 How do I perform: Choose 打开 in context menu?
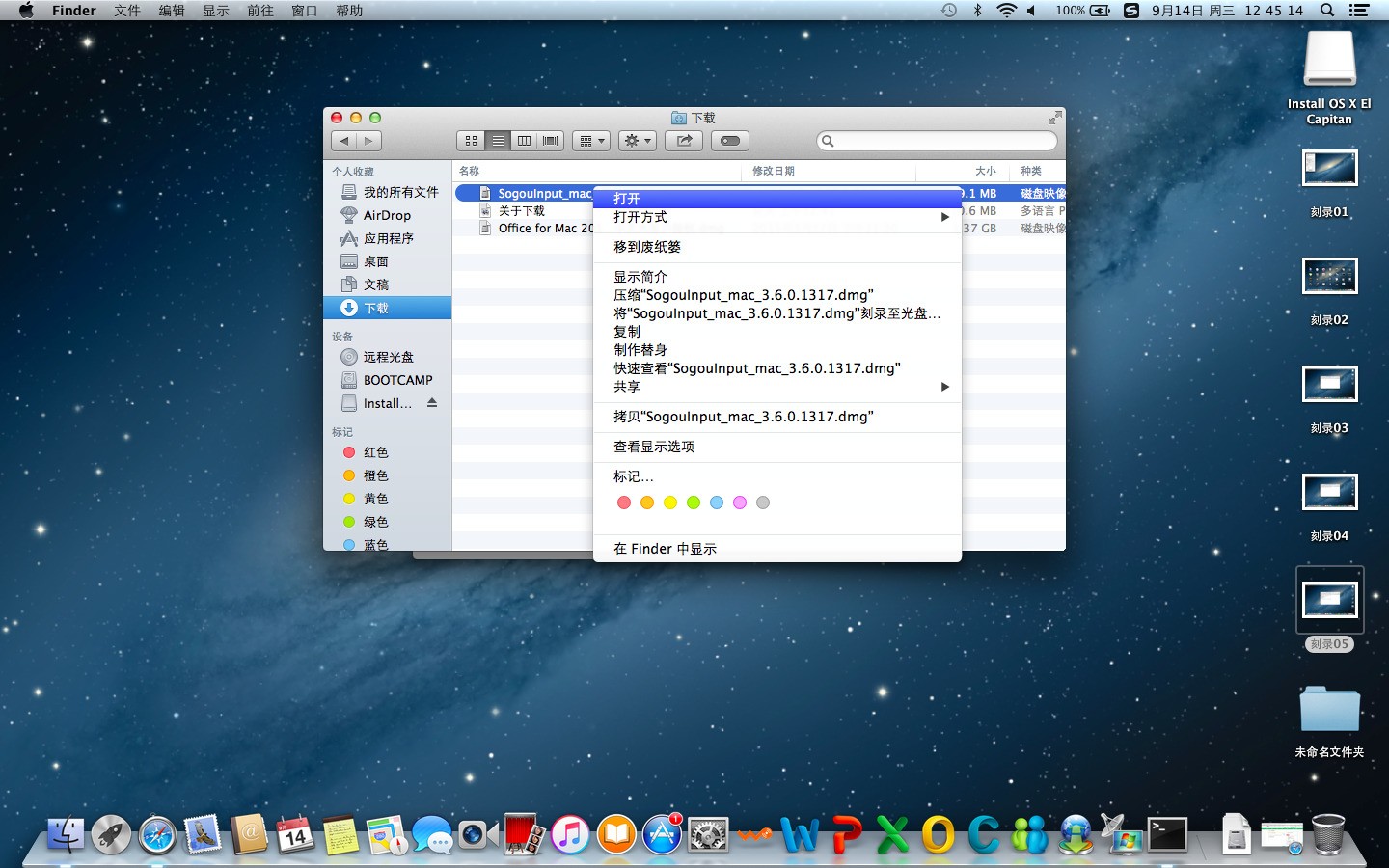tap(777, 199)
